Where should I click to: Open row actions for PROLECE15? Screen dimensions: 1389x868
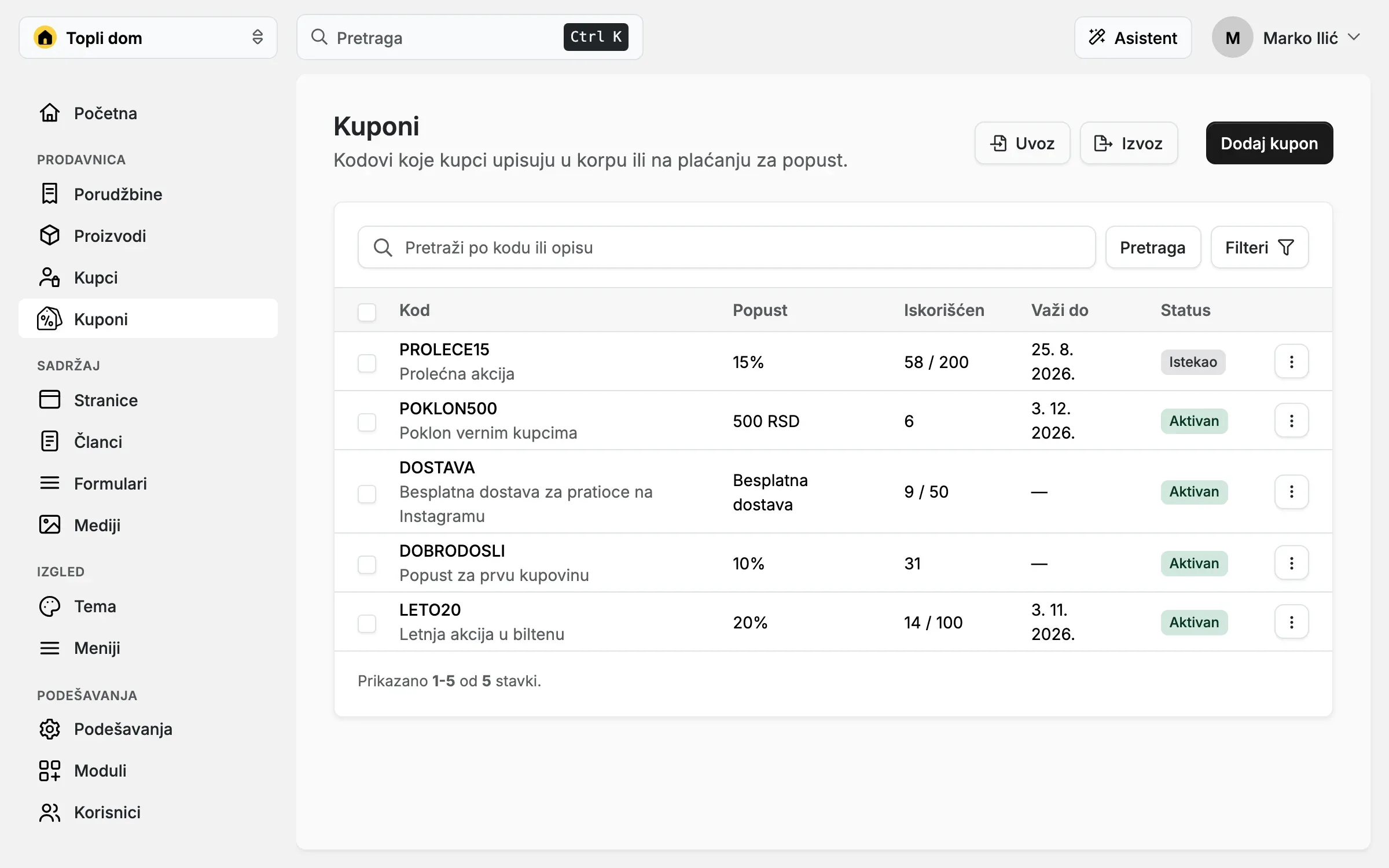1291,362
